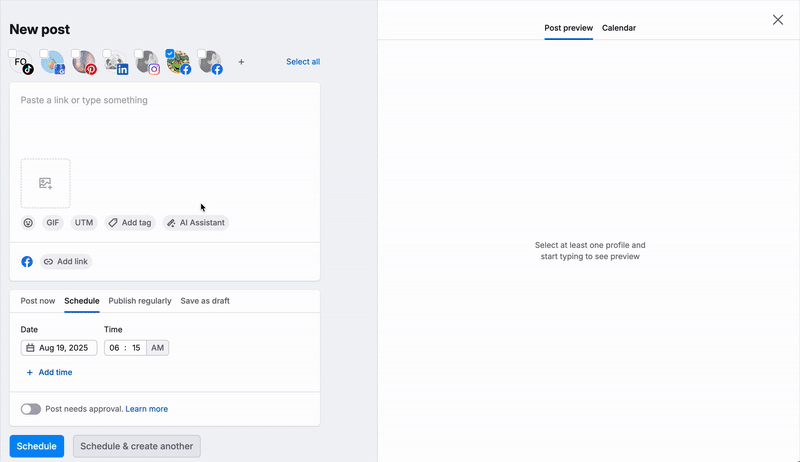Click Add link for Facebook
The image size is (800, 462).
(66, 262)
